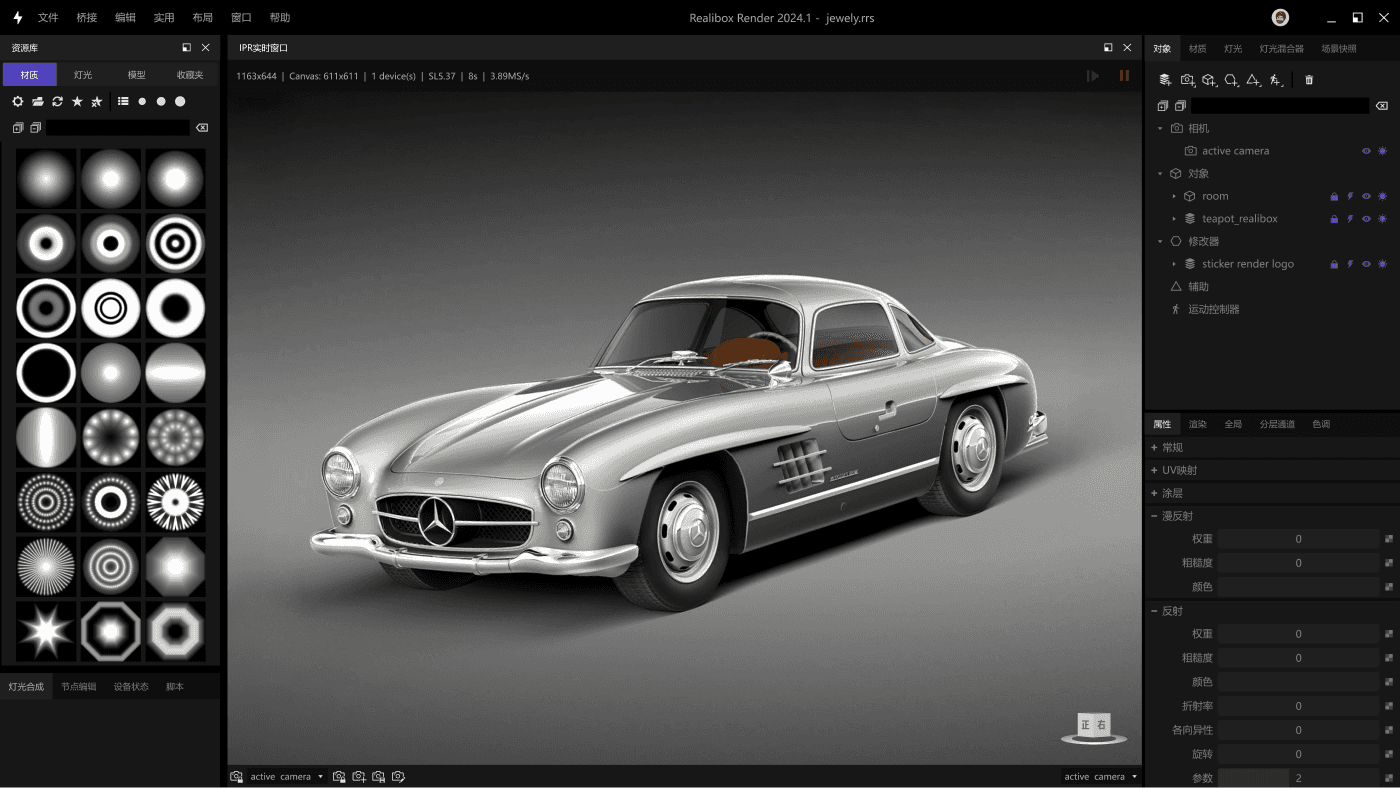This screenshot has height=788, width=1400.
Task: Switch to the 灯光 library tab
Action: pyautogui.click(x=83, y=75)
